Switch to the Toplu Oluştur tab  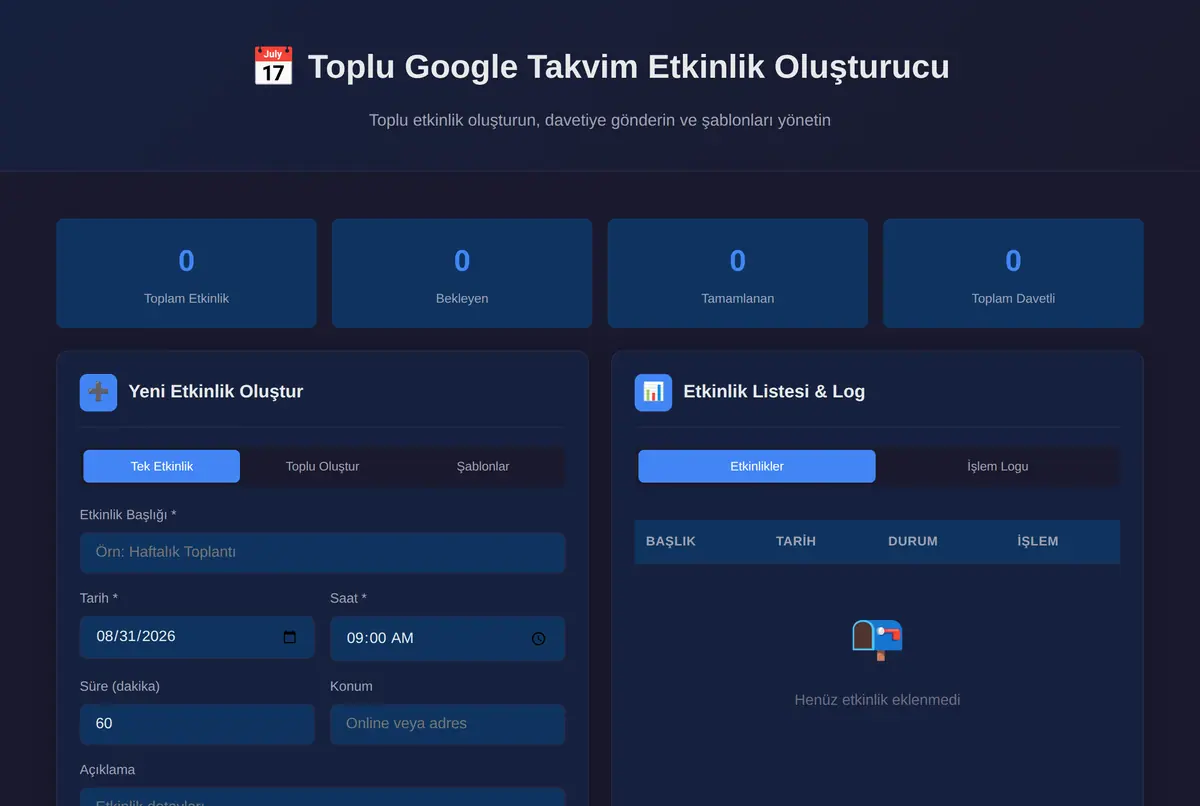322,466
